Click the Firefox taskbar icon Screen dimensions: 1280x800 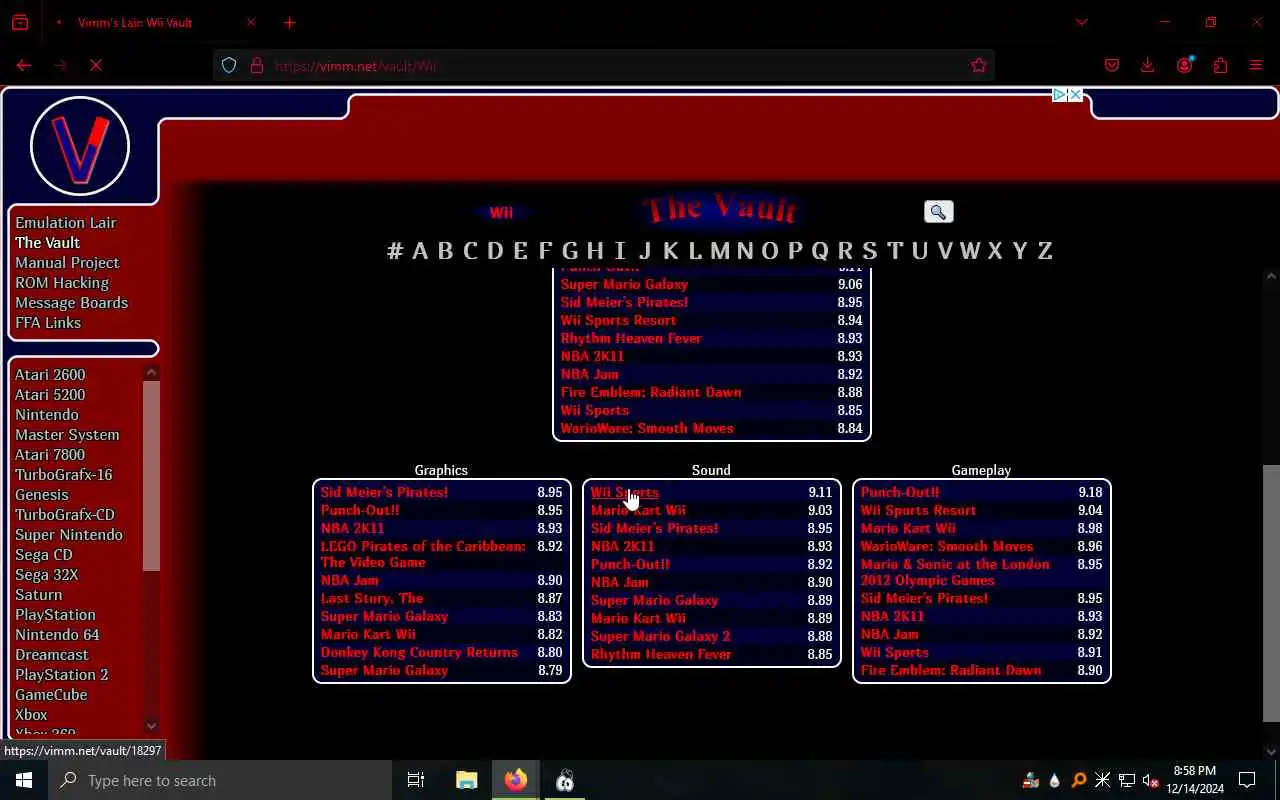pos(516,780)
